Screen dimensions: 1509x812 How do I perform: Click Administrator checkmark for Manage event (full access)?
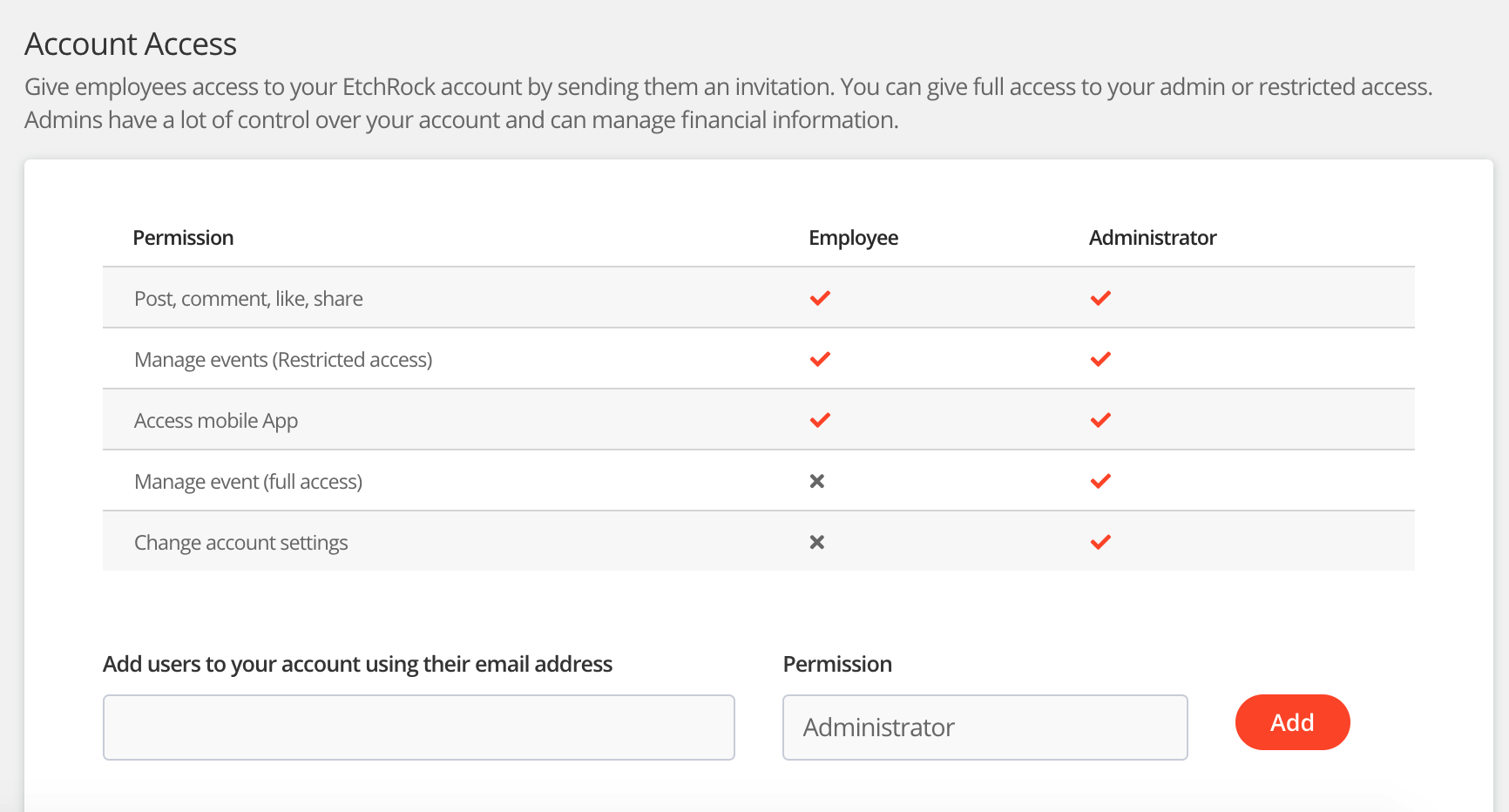pos(1100,481)
